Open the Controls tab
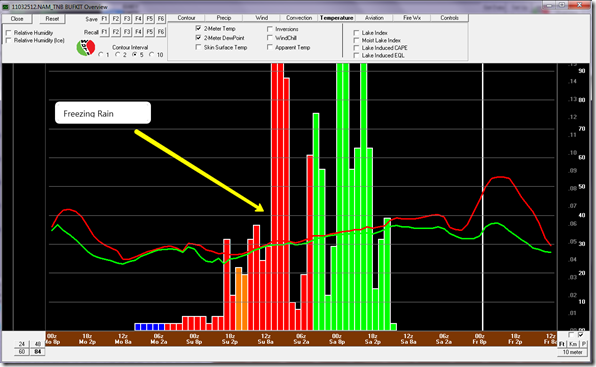The width and height of the screenshot is (596, 367). pyautogui.click(x=450, y=18)
